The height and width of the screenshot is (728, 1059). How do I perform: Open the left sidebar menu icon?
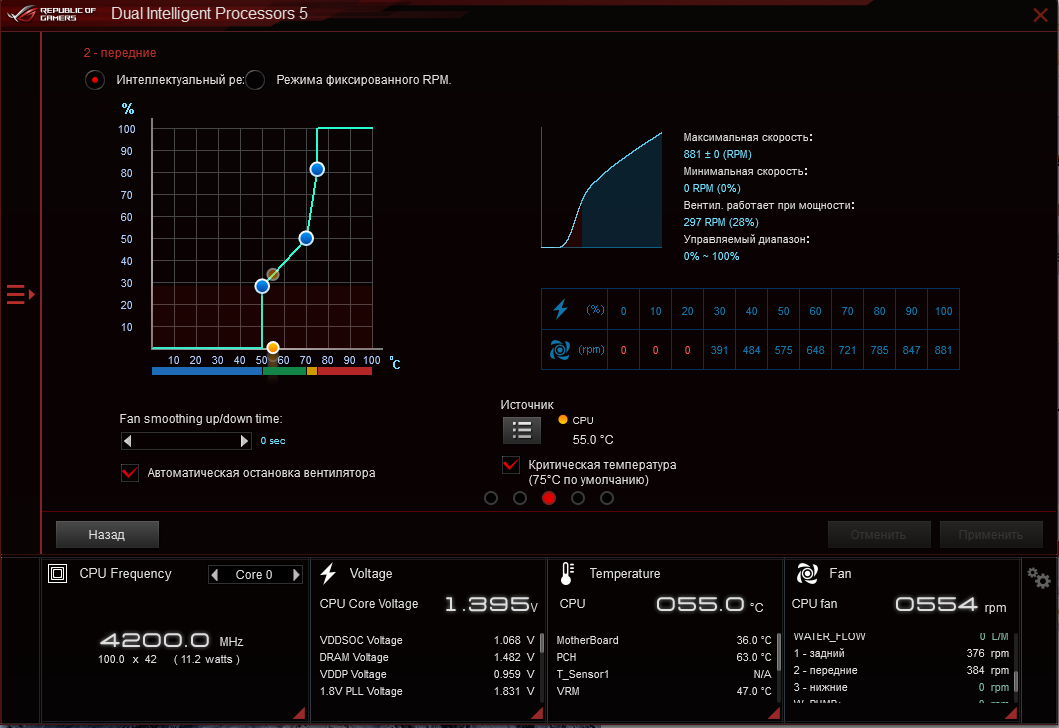[20, 294]
